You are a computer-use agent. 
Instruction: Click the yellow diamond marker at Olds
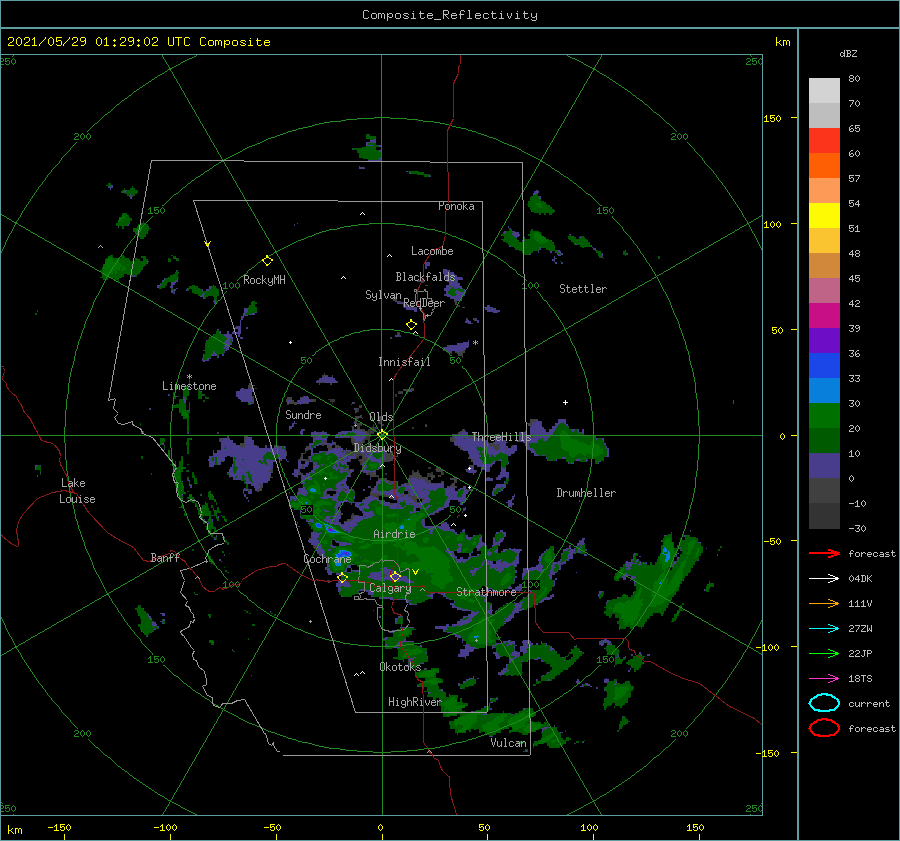tap(382, 435)
